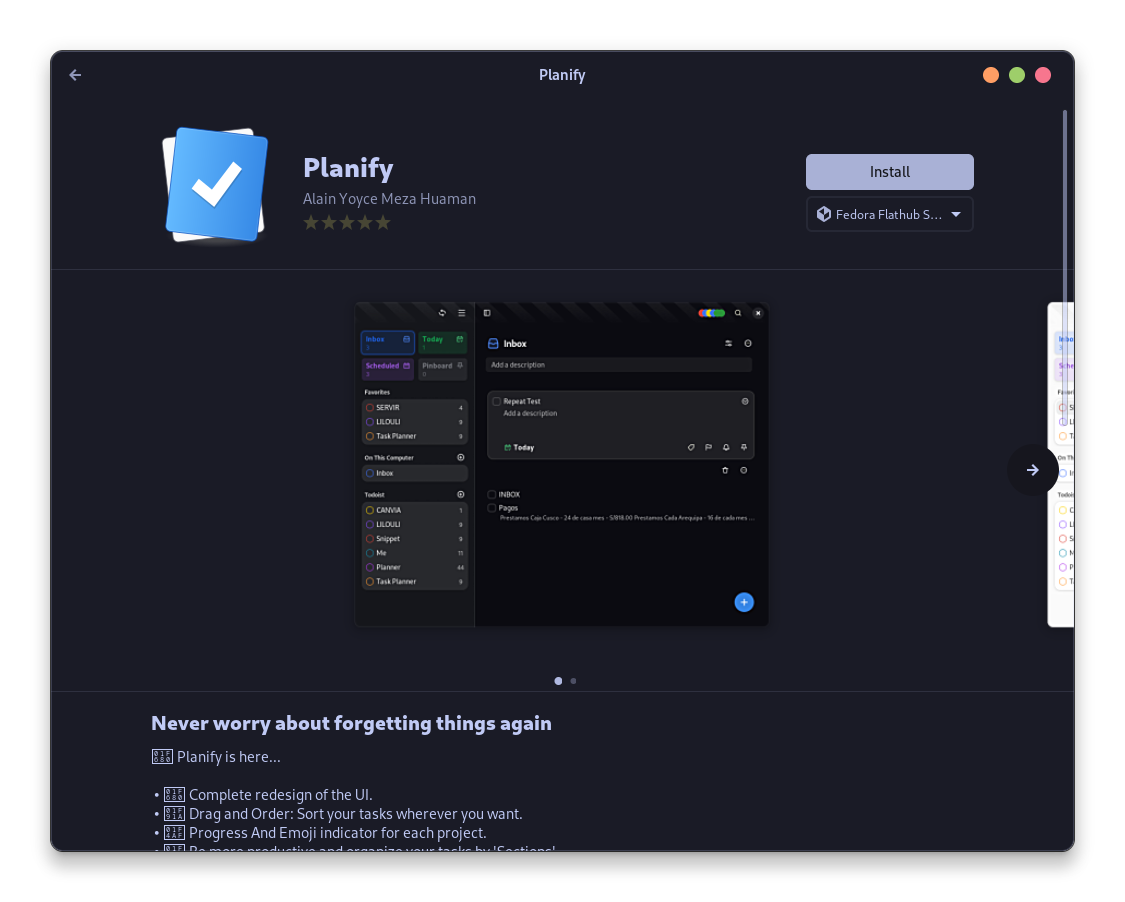Go back with the header arrow

coord(75,75)
